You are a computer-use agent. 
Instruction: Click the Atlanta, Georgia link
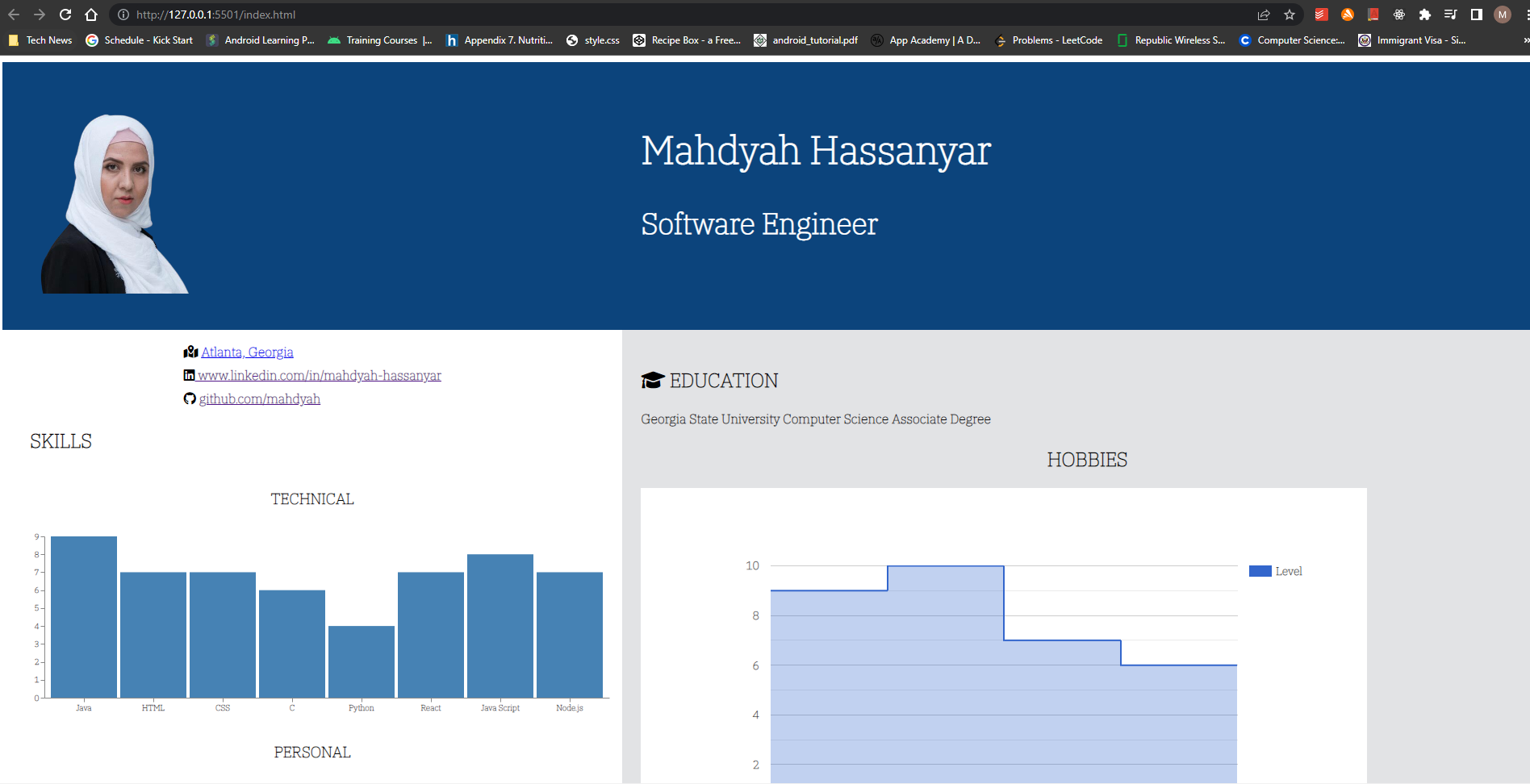click(247, 352)
